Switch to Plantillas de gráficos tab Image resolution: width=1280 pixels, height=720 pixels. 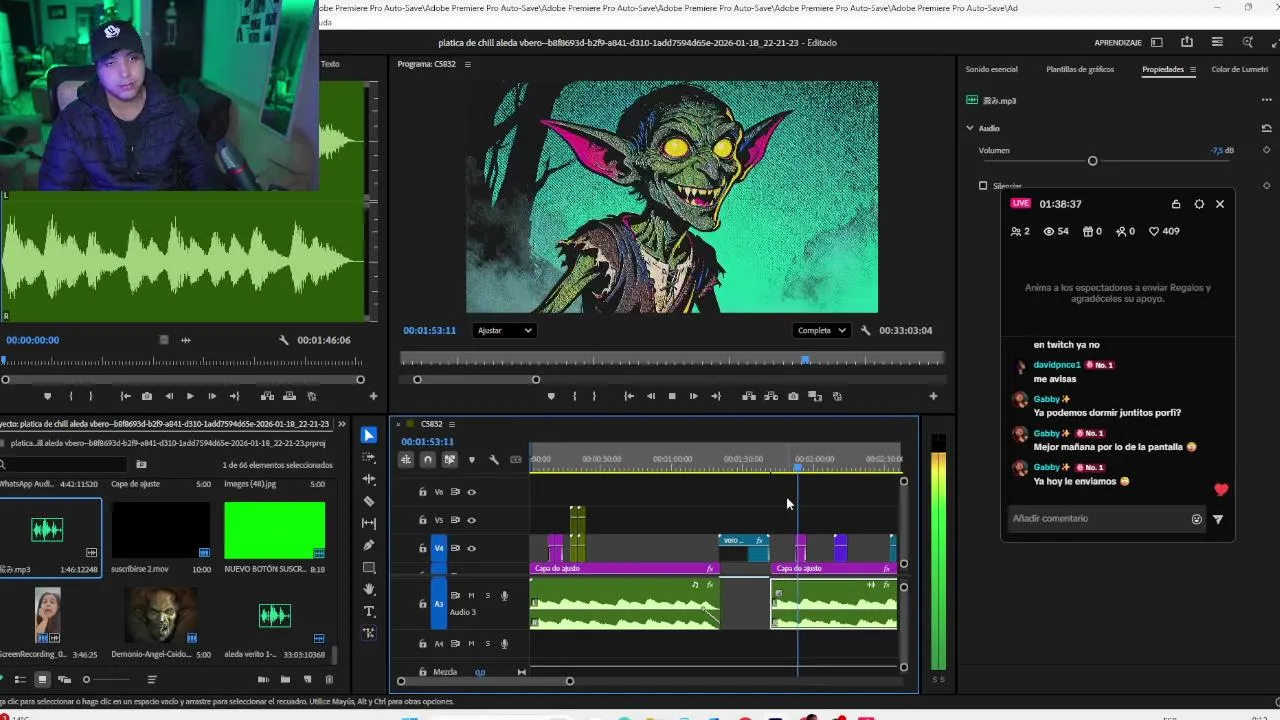tap(1080, 69)
